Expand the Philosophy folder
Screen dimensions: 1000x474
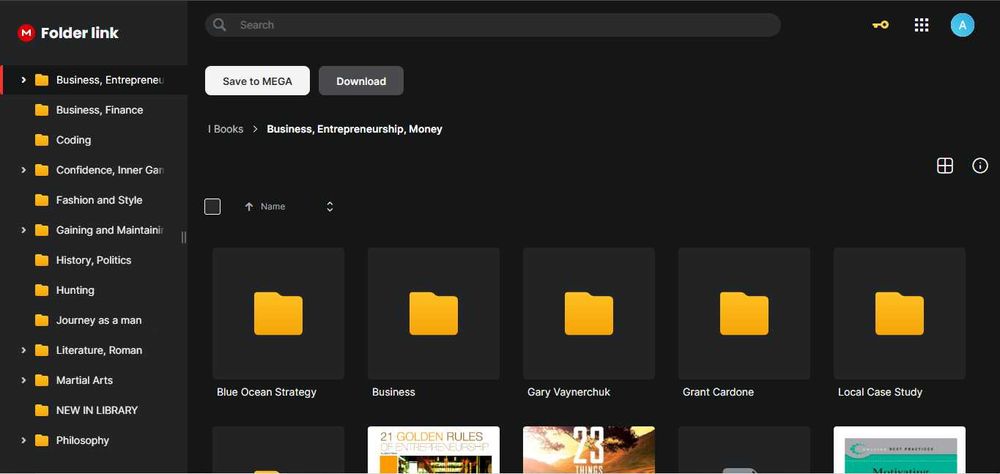[24, 440]
